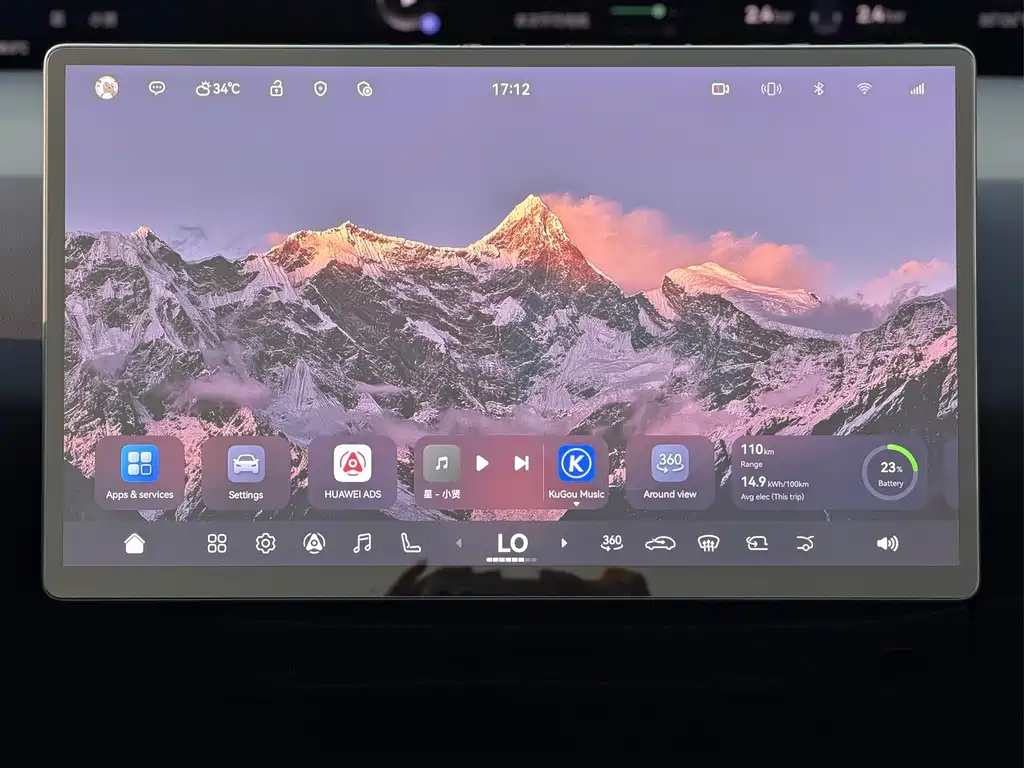Tap the 14.9 kWh/100km average consumption
Viewport: 1024px width, 768px height.
point(775,488)
